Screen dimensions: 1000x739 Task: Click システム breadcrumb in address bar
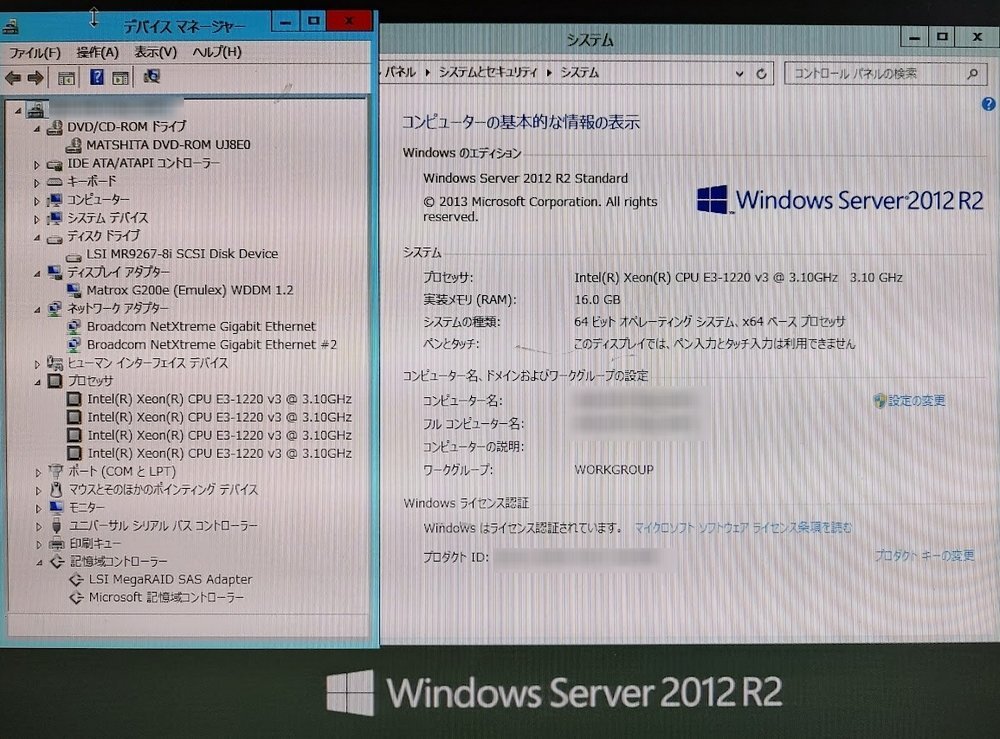pyautogui.click(x=580, y=73)
